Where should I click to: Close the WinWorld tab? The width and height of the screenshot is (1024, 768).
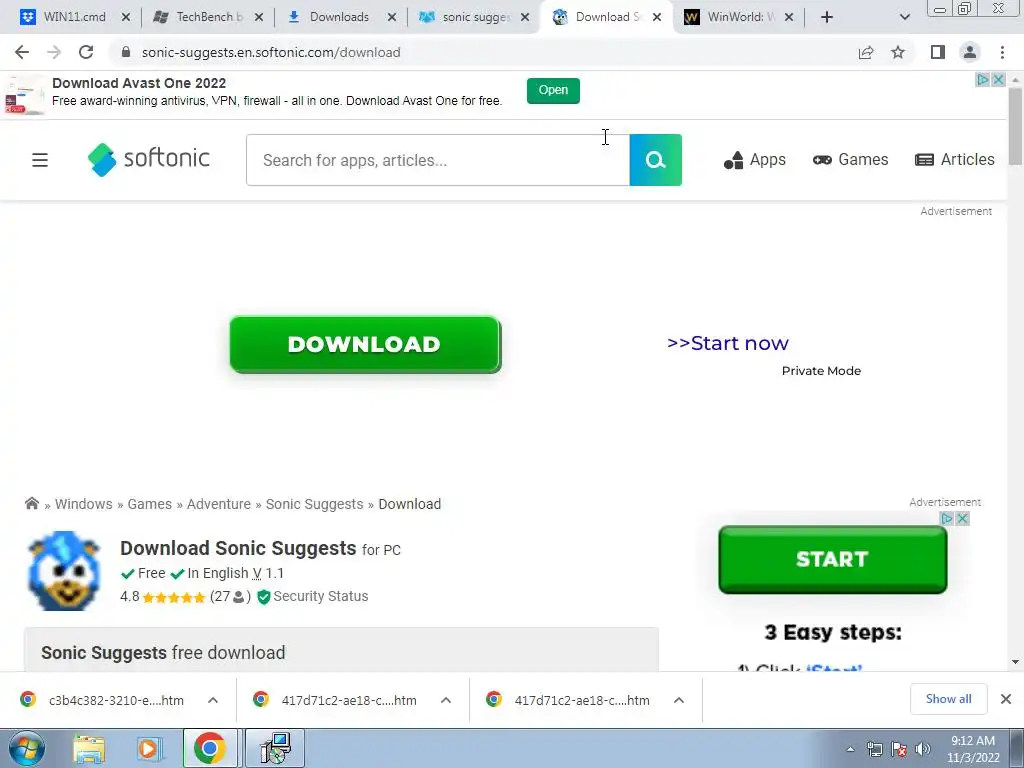point(789,17)
